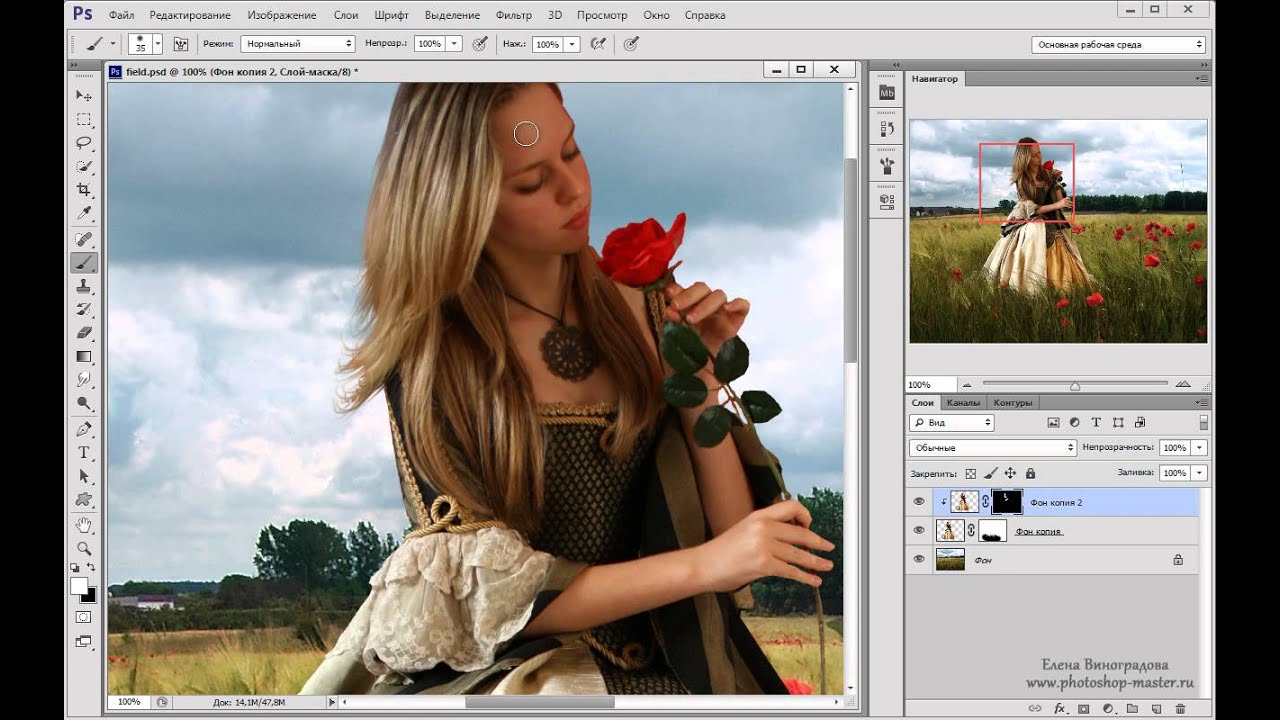Toggle lock all padlock icon
The height and width of the screenshot is (720, 1280).
pyautogui.click(x=1030, y=473)
